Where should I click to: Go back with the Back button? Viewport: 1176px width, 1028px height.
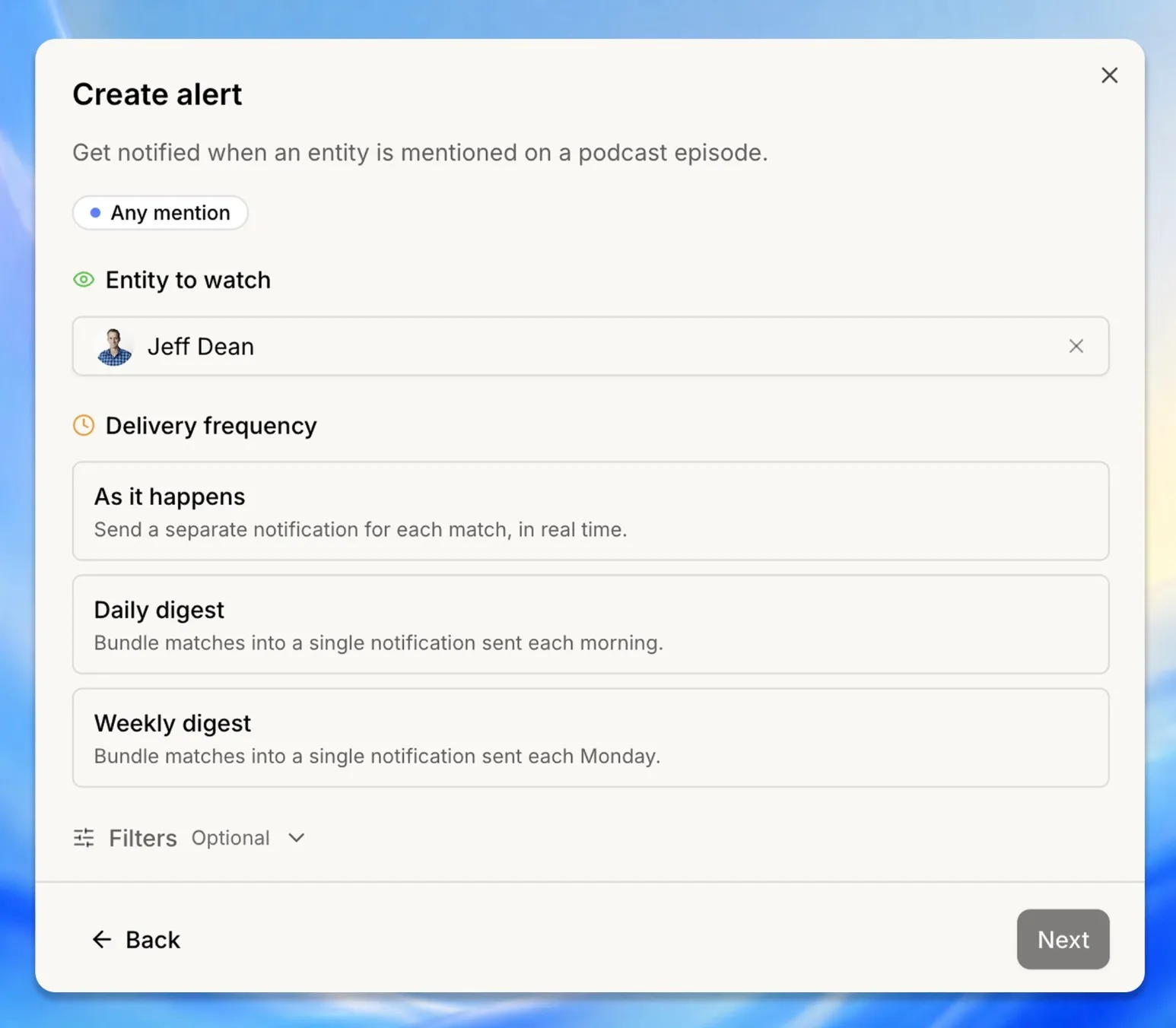136,940
